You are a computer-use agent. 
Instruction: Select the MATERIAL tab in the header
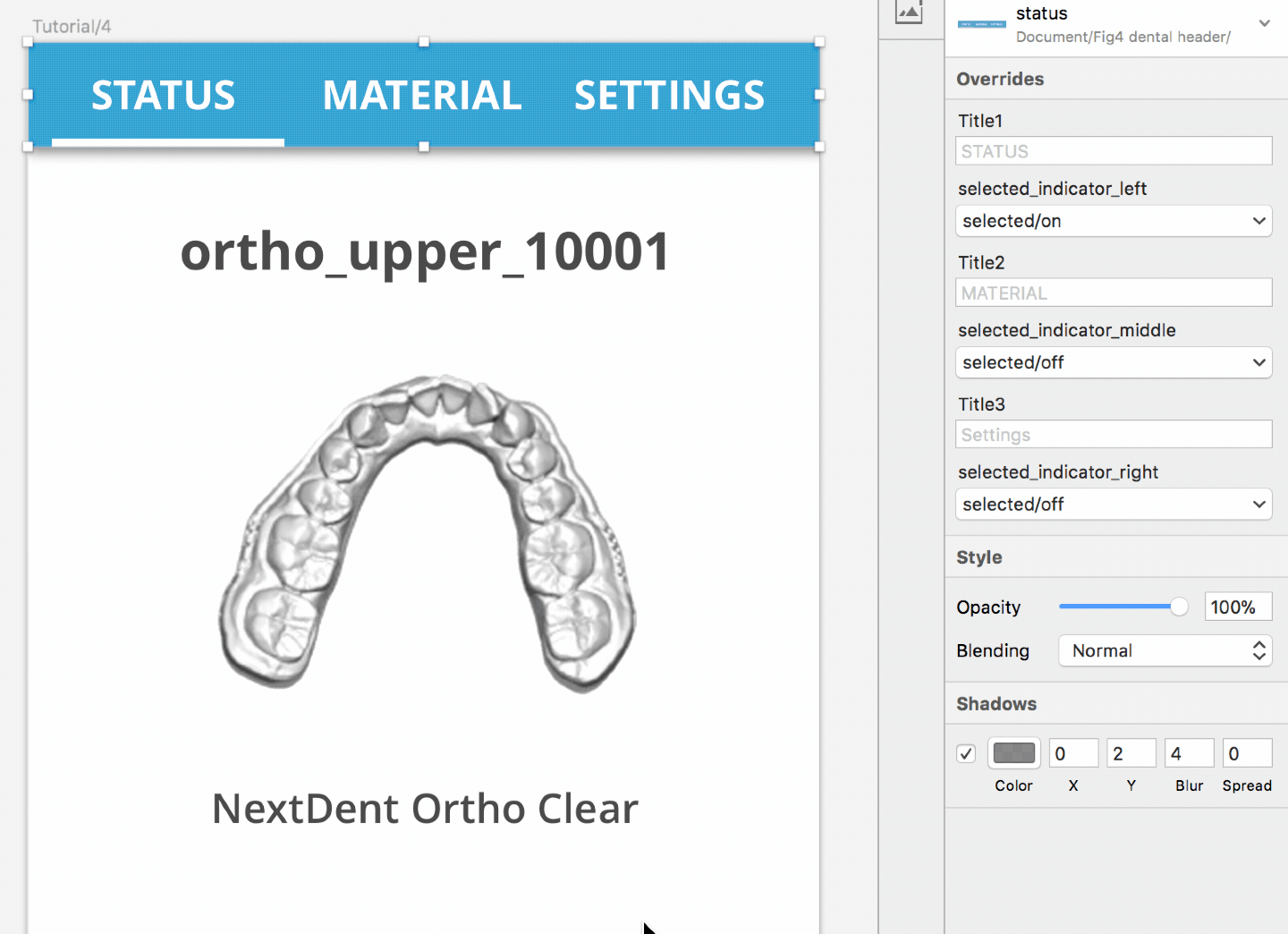tap(422, 95)
